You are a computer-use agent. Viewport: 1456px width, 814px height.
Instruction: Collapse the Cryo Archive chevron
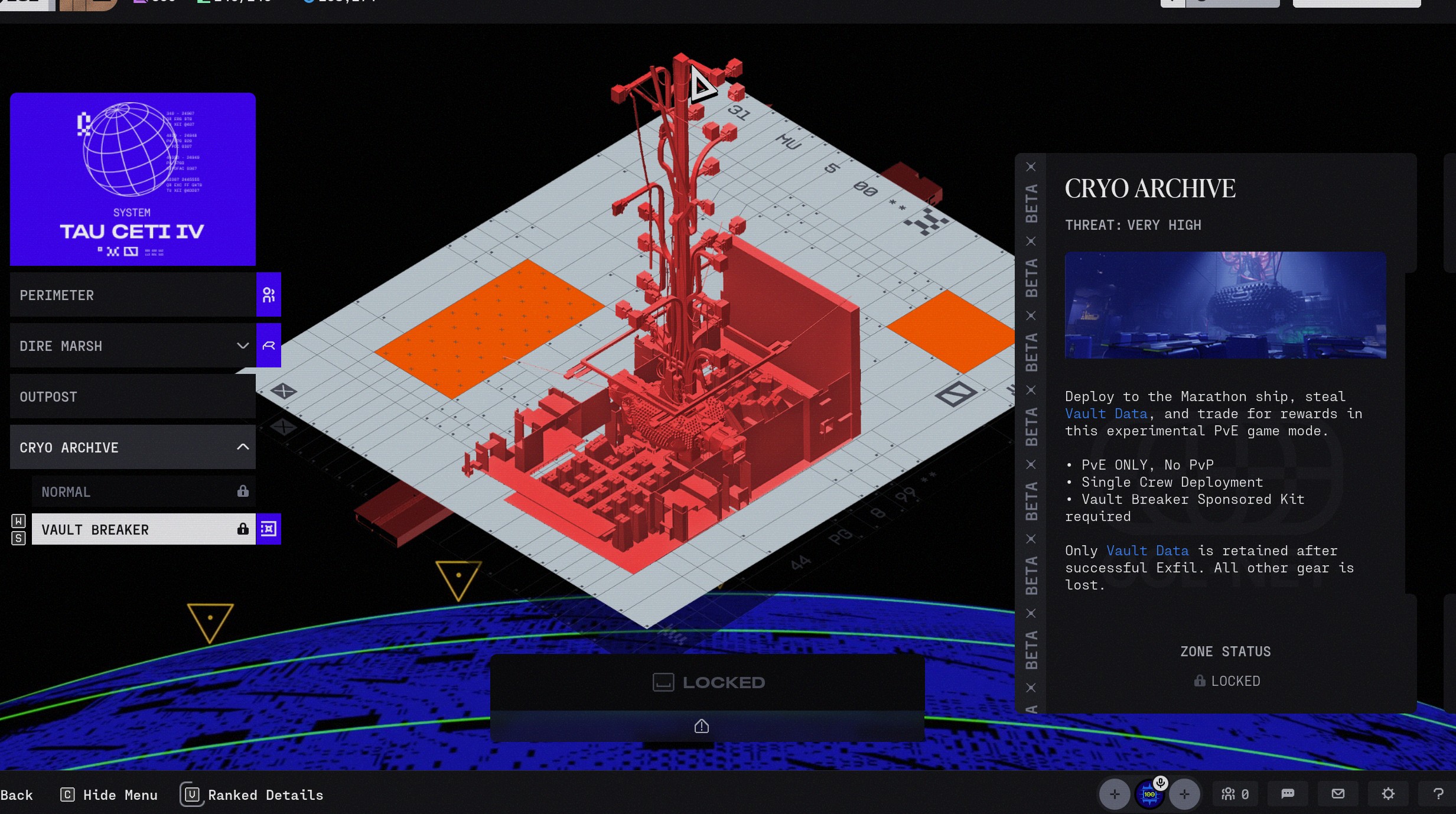(242, 447)
